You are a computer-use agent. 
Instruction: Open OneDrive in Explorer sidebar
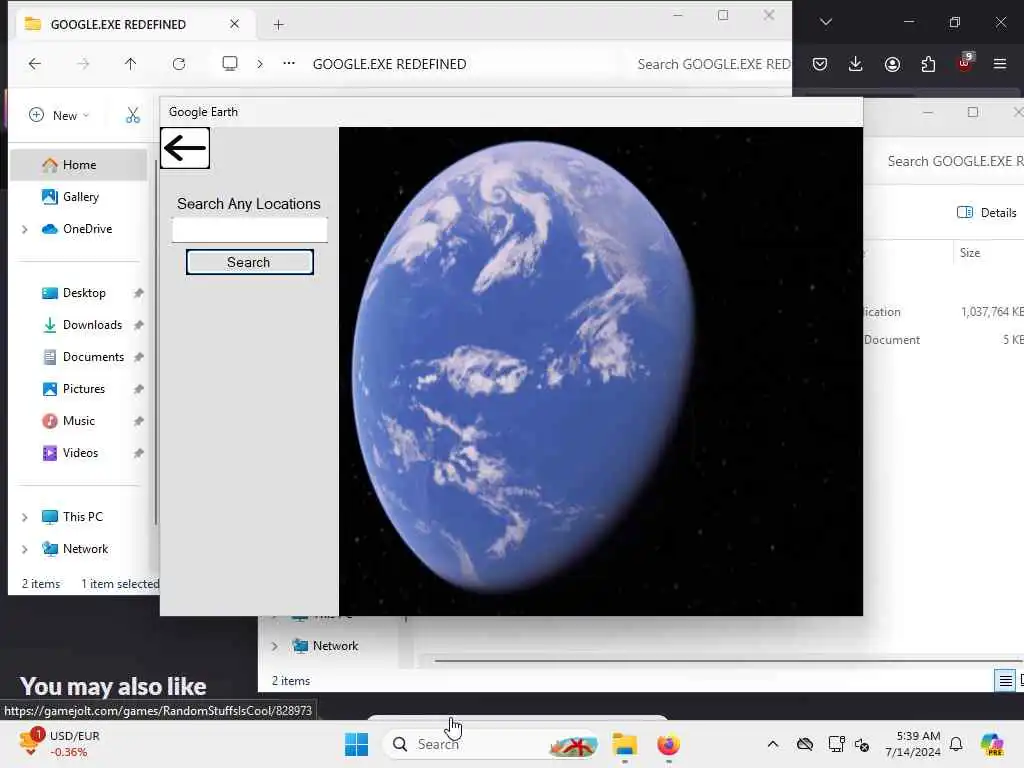click(87, 229)
